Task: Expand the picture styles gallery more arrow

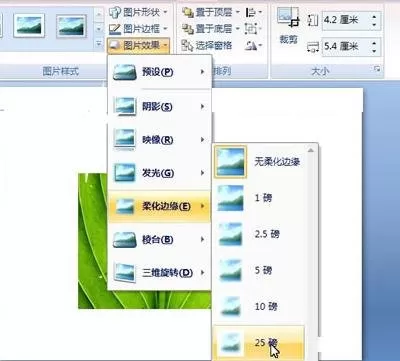Action: [99, 43]
